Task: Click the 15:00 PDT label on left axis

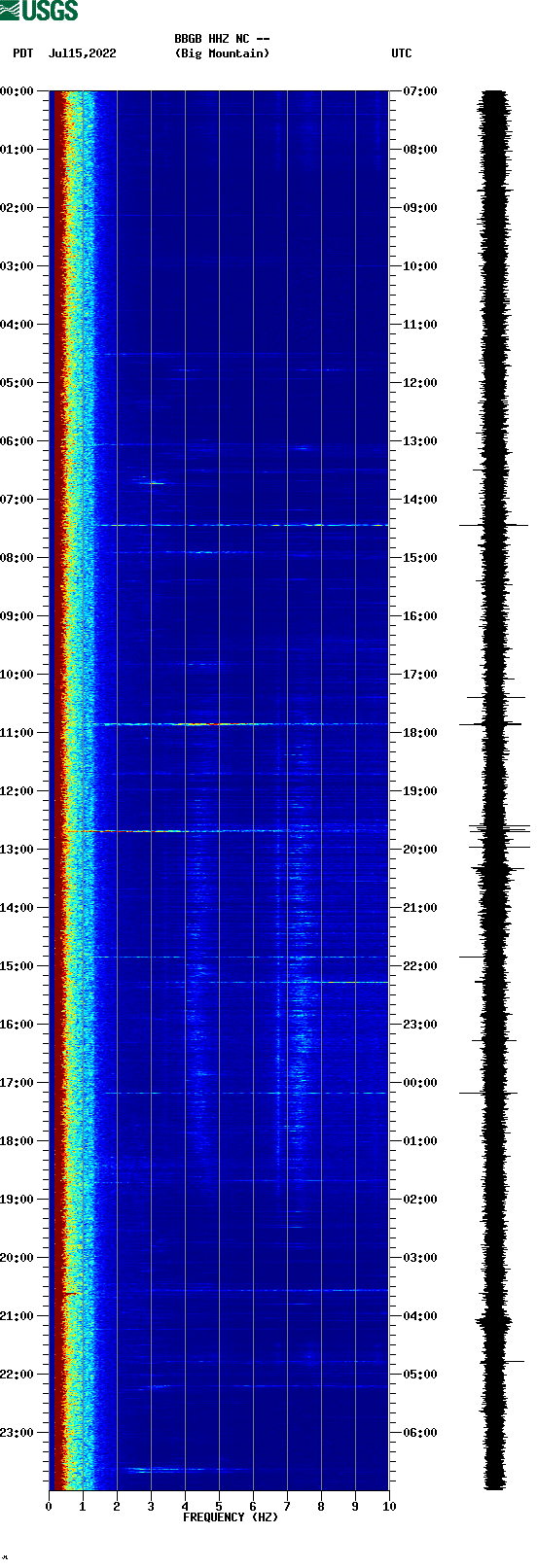Action: 18,966
